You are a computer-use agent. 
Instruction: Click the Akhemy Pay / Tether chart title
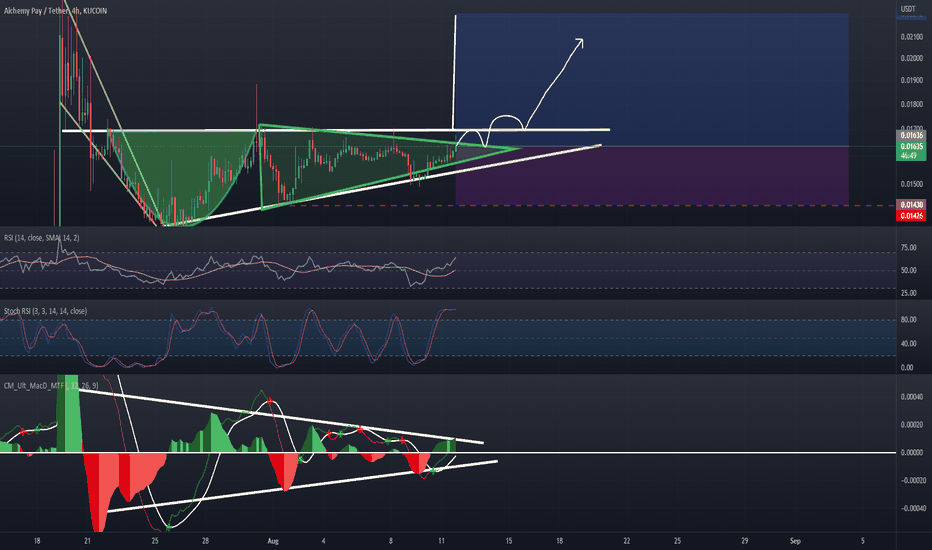point(55,11)
